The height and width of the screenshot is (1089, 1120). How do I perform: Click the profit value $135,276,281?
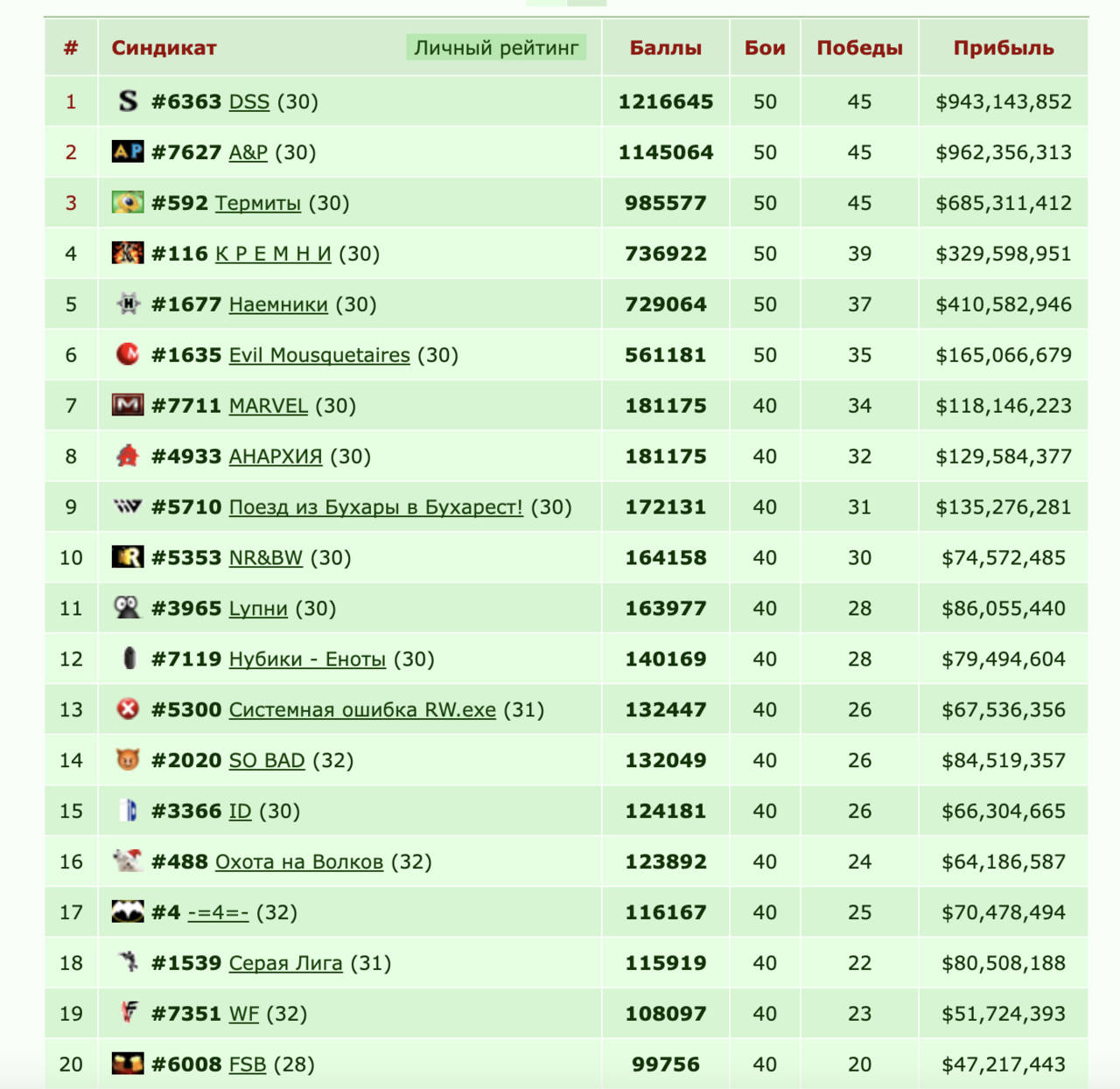tap(1004, 507)
